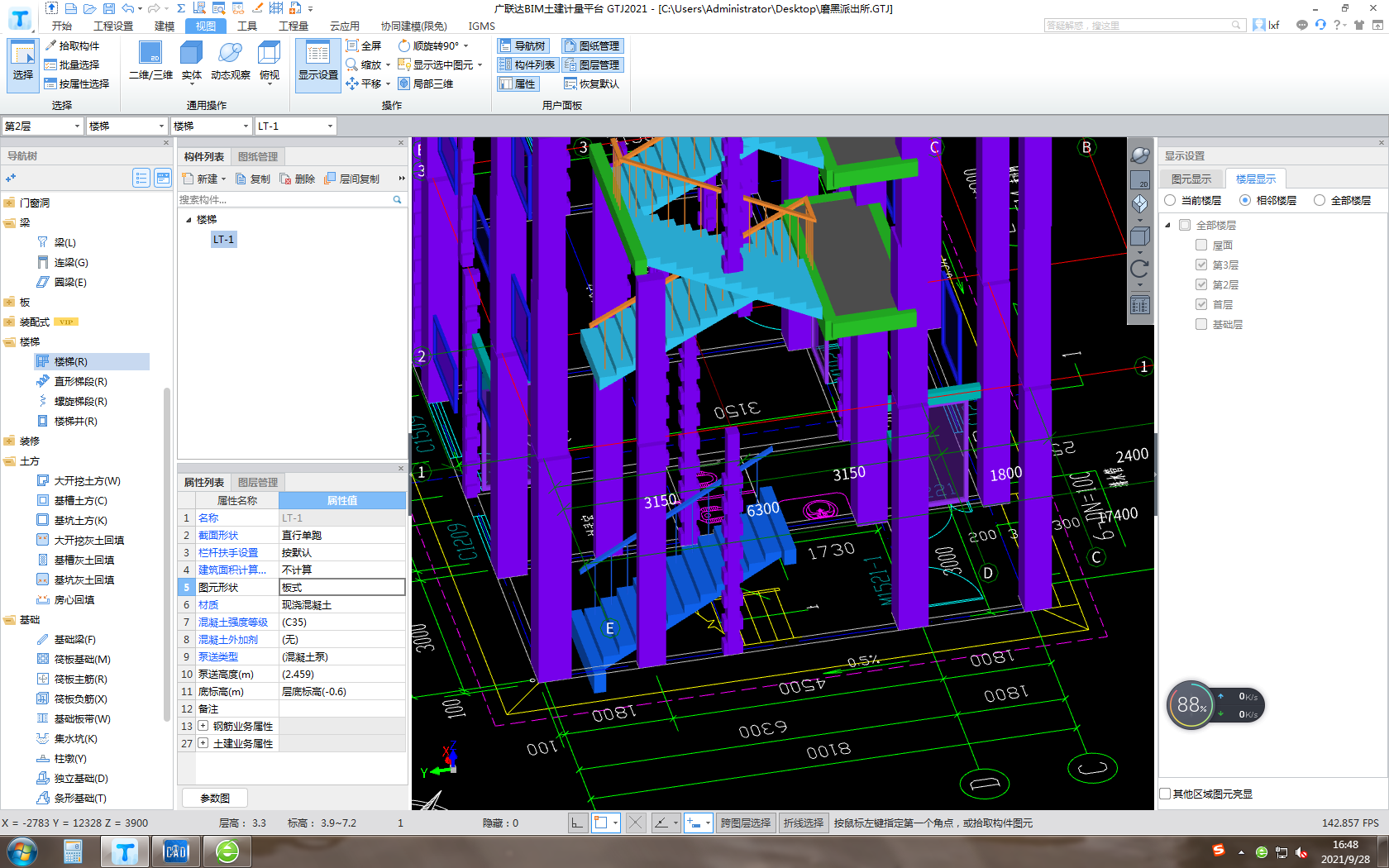Select 当前楼层 current floor radio
The width and height of the screenshot is (1389, 868).
pyautogui.click(x=1170, y=200)
